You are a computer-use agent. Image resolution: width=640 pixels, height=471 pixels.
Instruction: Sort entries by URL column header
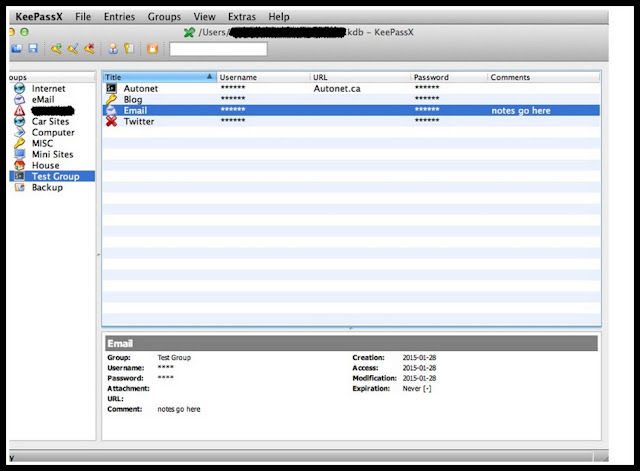pos(360,77)
